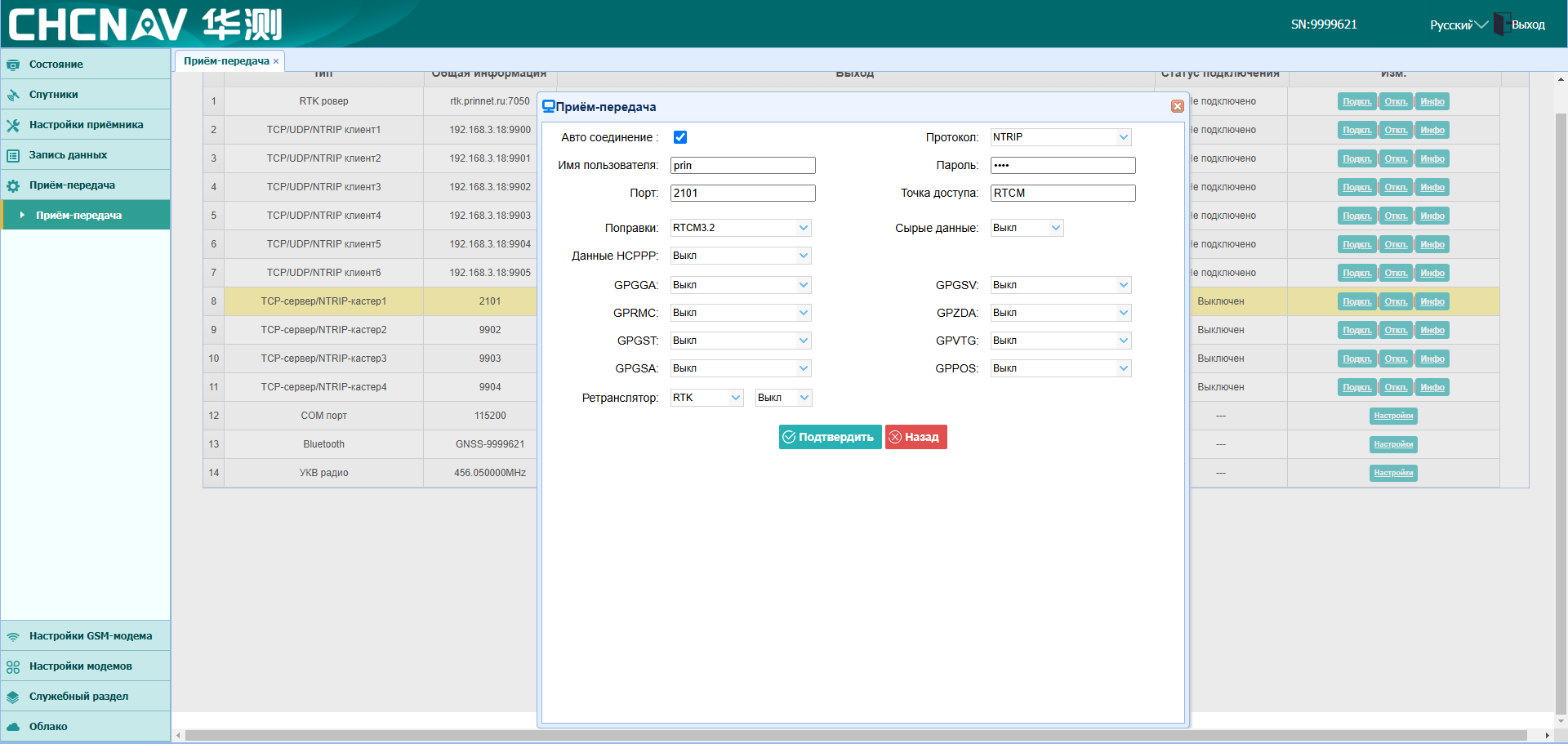Click the Выход logout door icon

click(1501, 25)
